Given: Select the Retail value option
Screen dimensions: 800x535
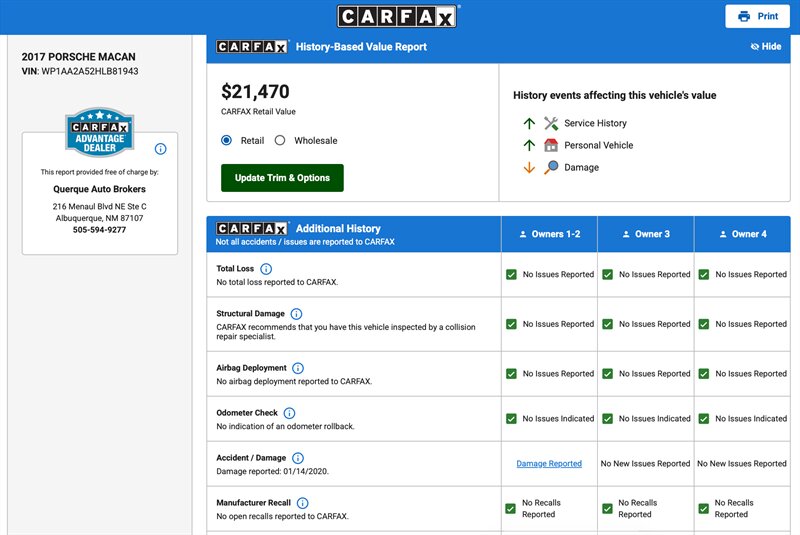Looking at the screenshot, I should click(x=227, y=141).
